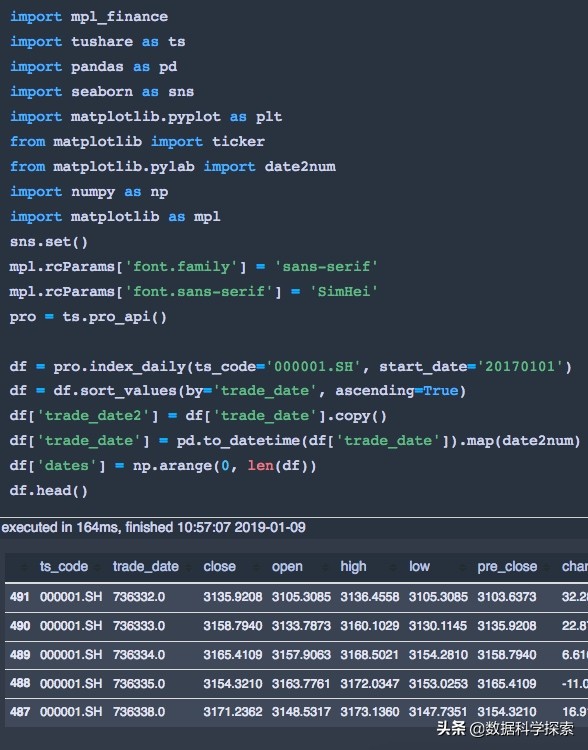Click close value 3165.4109 in row 489
The width and height of the screenshot is (588, 750).
pos(233,655)
